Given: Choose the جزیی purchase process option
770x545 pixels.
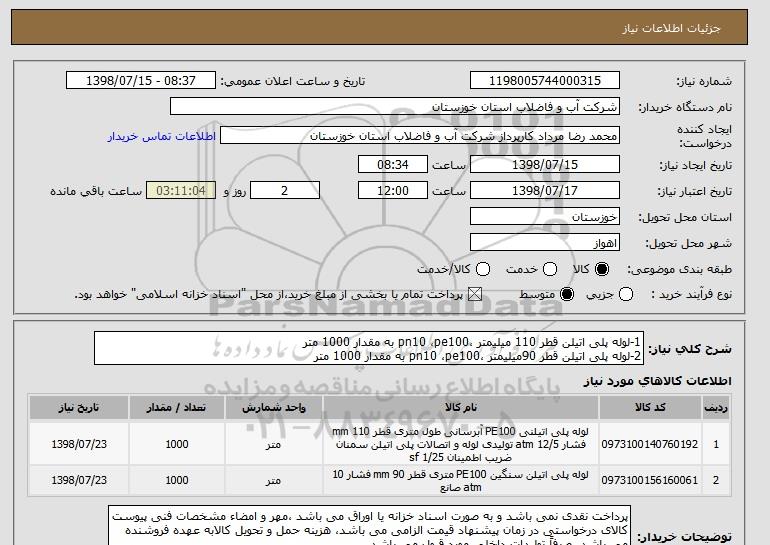Looking at the screenshot, I should [626, 294].
